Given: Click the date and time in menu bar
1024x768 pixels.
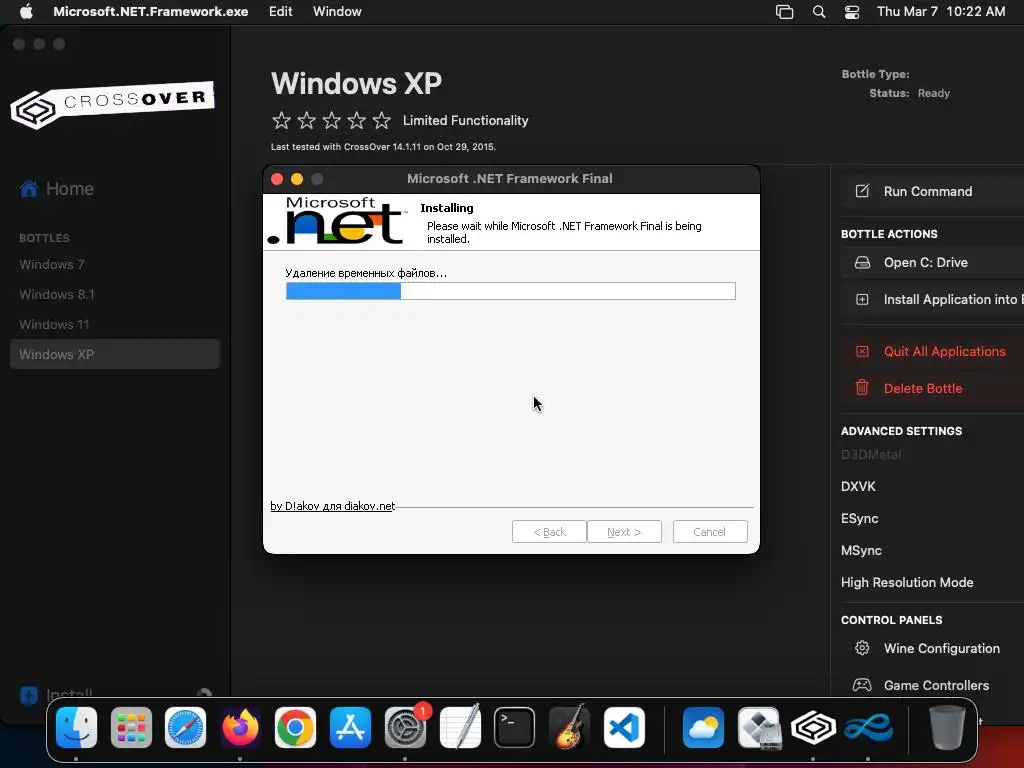Looking at the screenshot, I should (940, 12).
